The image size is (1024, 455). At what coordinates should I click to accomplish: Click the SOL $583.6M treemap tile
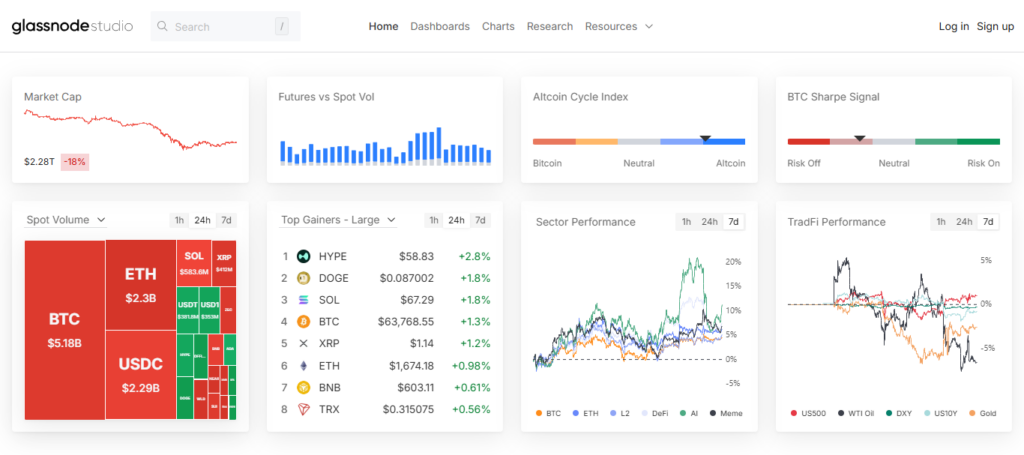point(194,263)
